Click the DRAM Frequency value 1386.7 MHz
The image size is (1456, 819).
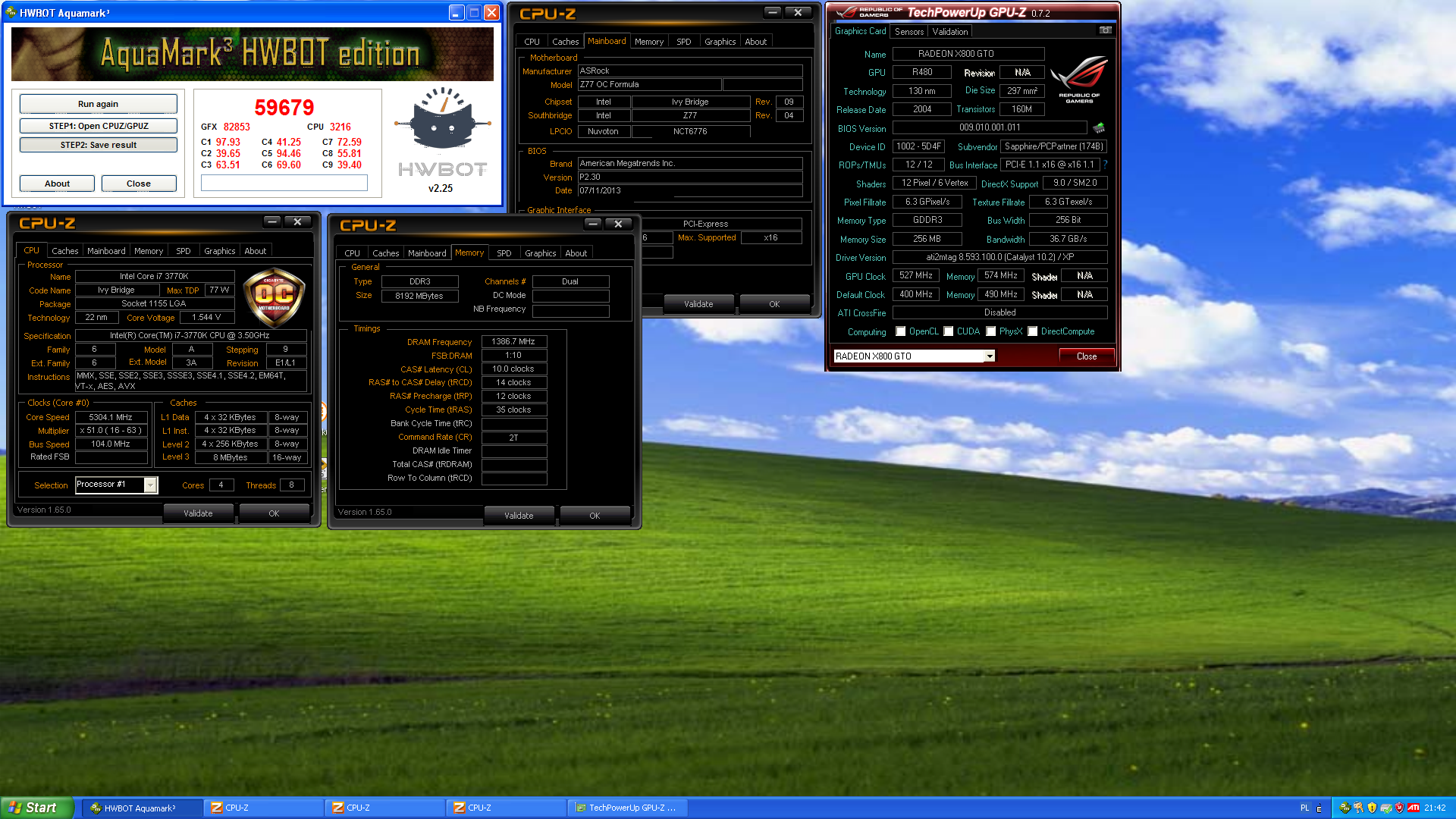(x=513, y=342)
